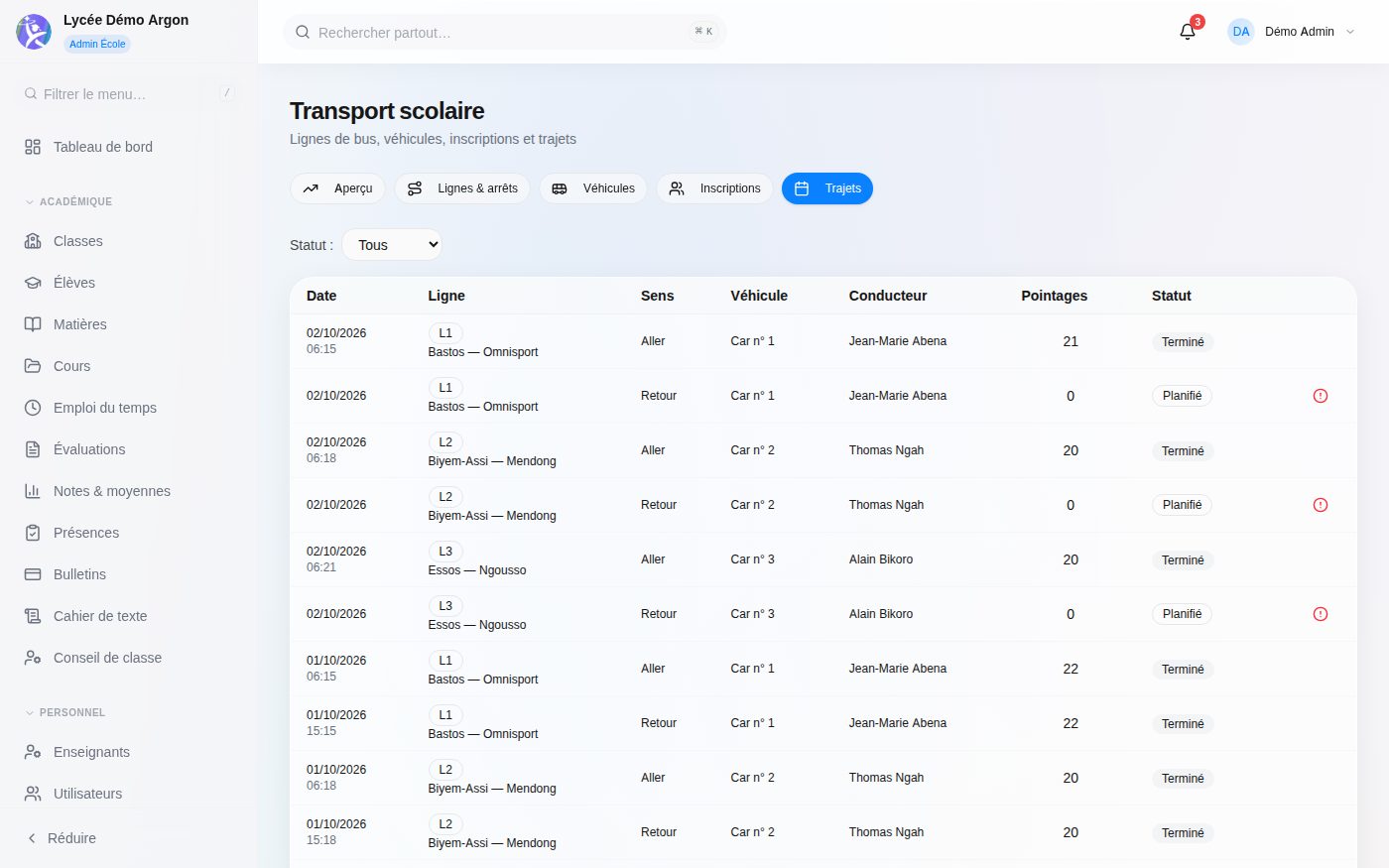Click the Évaluations document icon
Viewport: 1389px width, 868px height.
pyautogui.click(x=33, y=449)
